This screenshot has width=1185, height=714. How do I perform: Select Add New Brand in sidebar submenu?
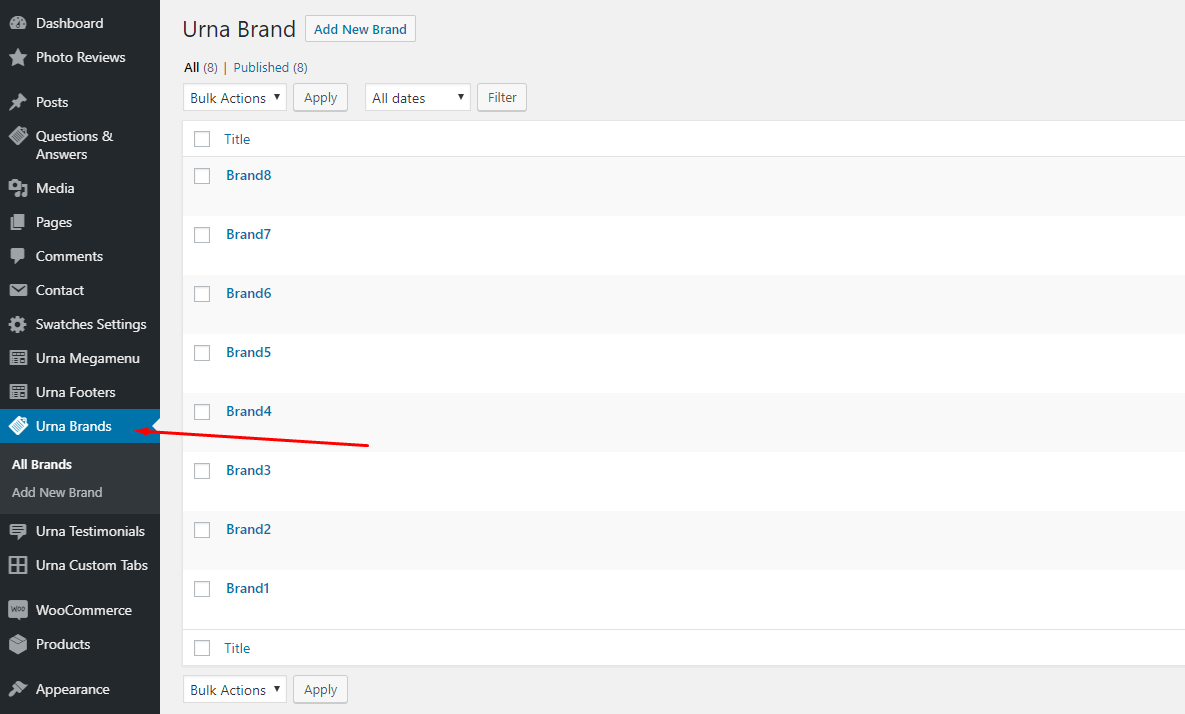point(57,493)
